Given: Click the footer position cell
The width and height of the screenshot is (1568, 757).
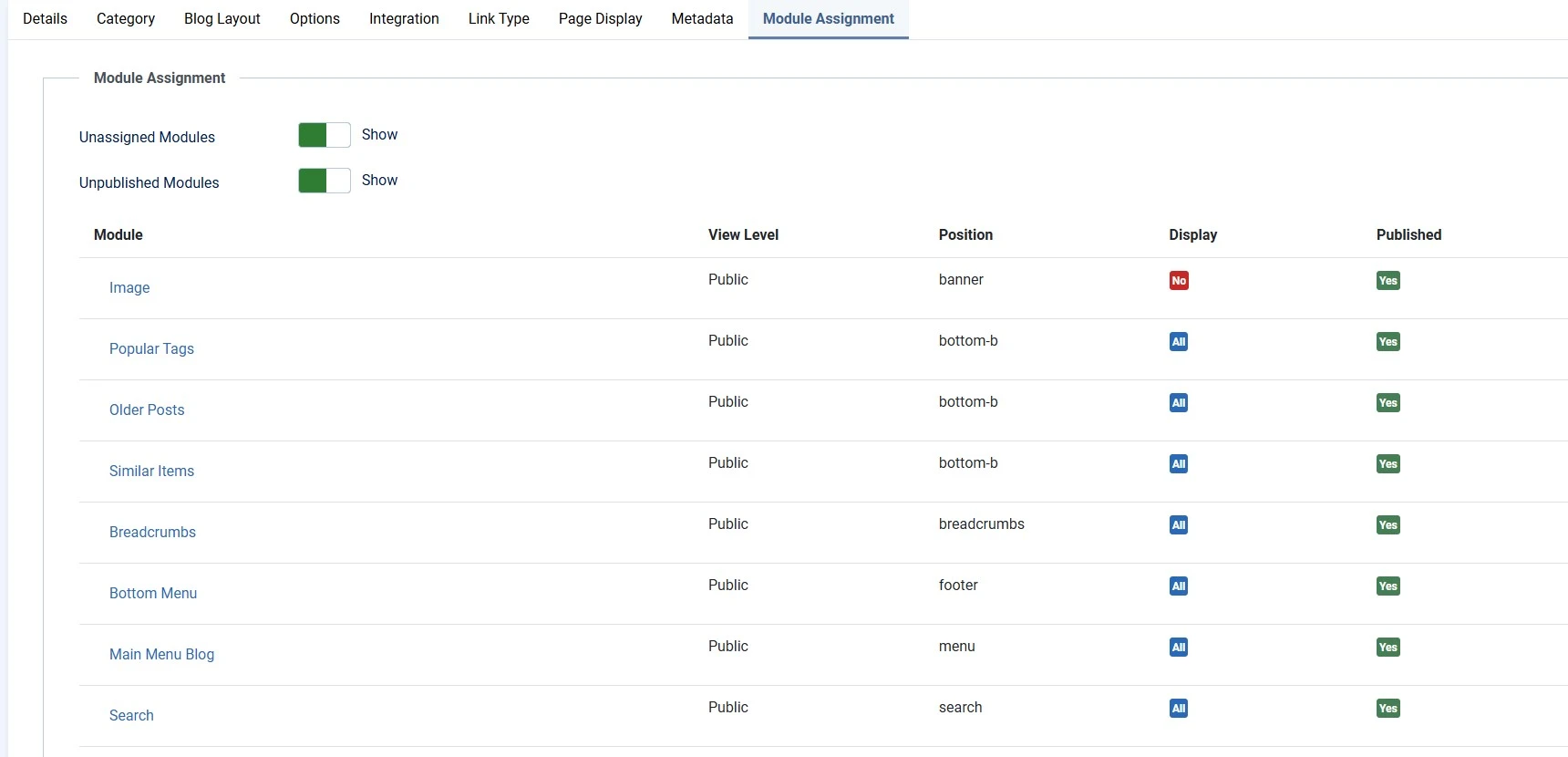Looking at the screenshot, I should click(x=958, y=586).
